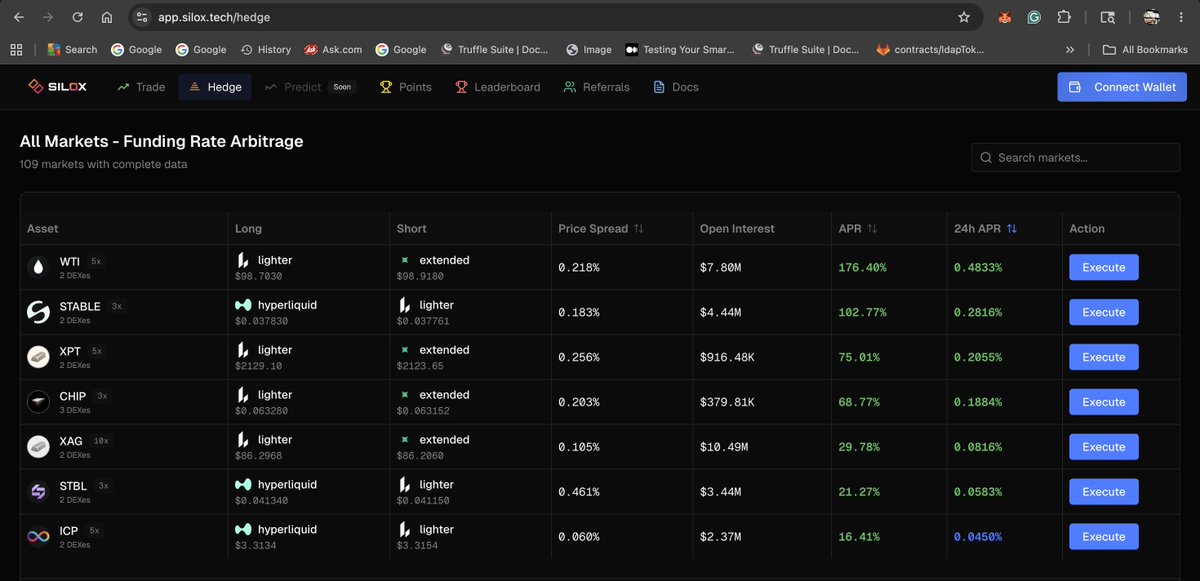This screenshot has height=581, width=1200.
Task: Click the Connect Wallet button
Action: click(x=1122, y=87)
